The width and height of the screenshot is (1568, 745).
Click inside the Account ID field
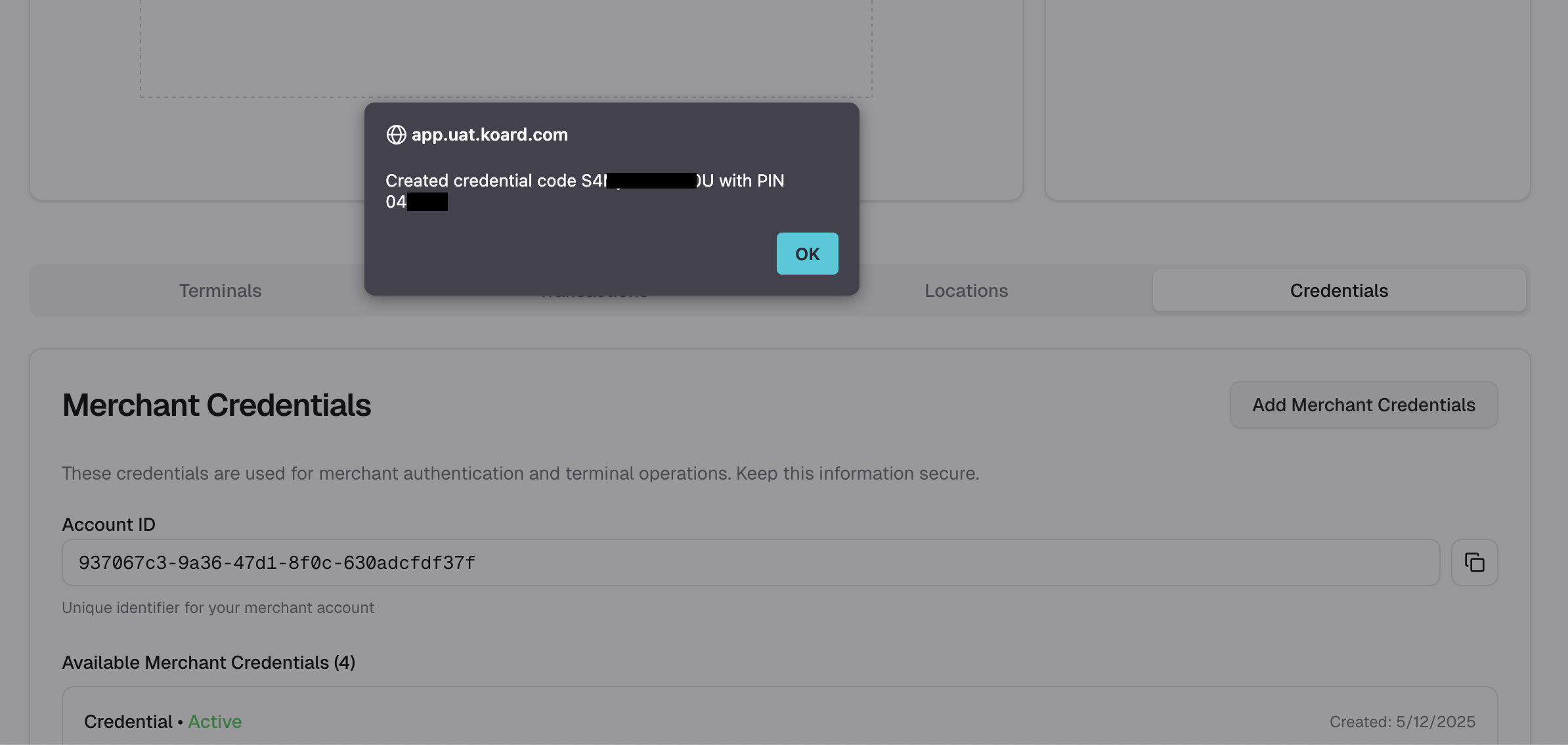pos(750,562)
